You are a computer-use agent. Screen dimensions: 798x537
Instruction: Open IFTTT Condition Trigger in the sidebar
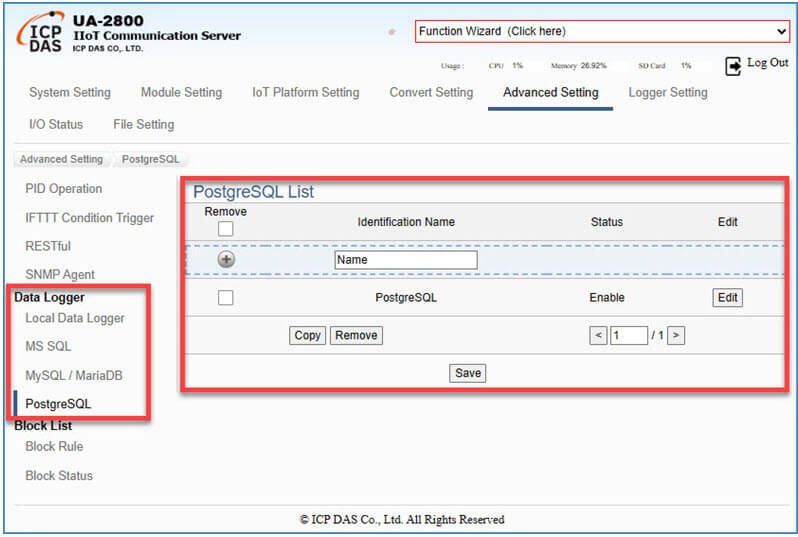90,218
